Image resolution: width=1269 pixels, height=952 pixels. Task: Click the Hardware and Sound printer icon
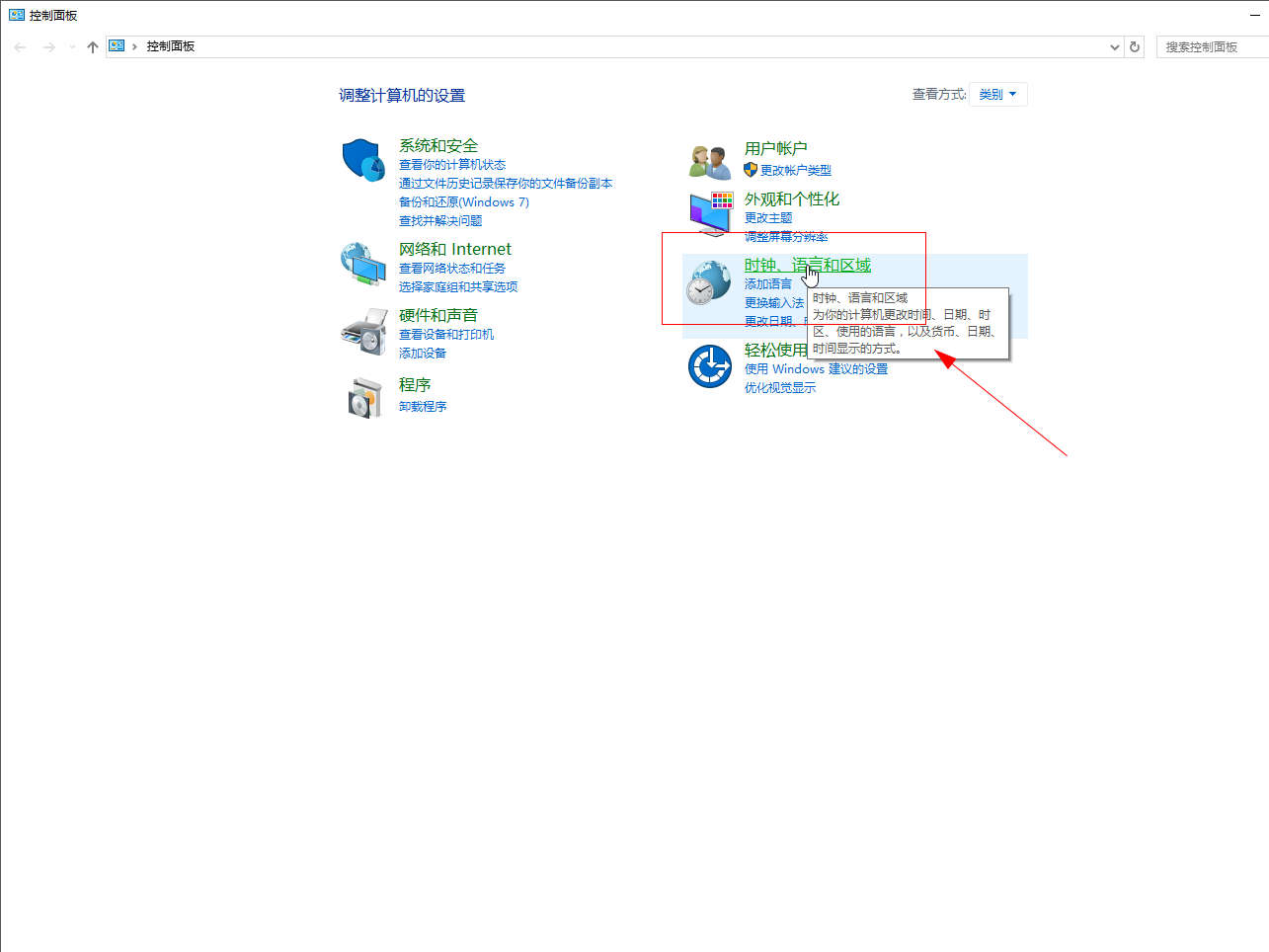tap(362, 332)
